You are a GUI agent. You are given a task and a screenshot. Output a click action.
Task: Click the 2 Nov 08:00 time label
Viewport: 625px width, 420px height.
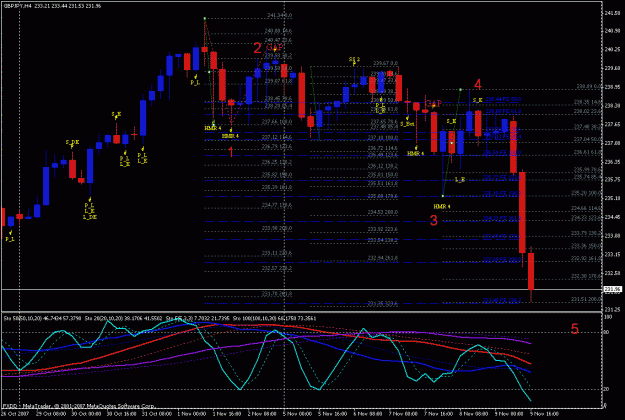[x=261, y=414]
